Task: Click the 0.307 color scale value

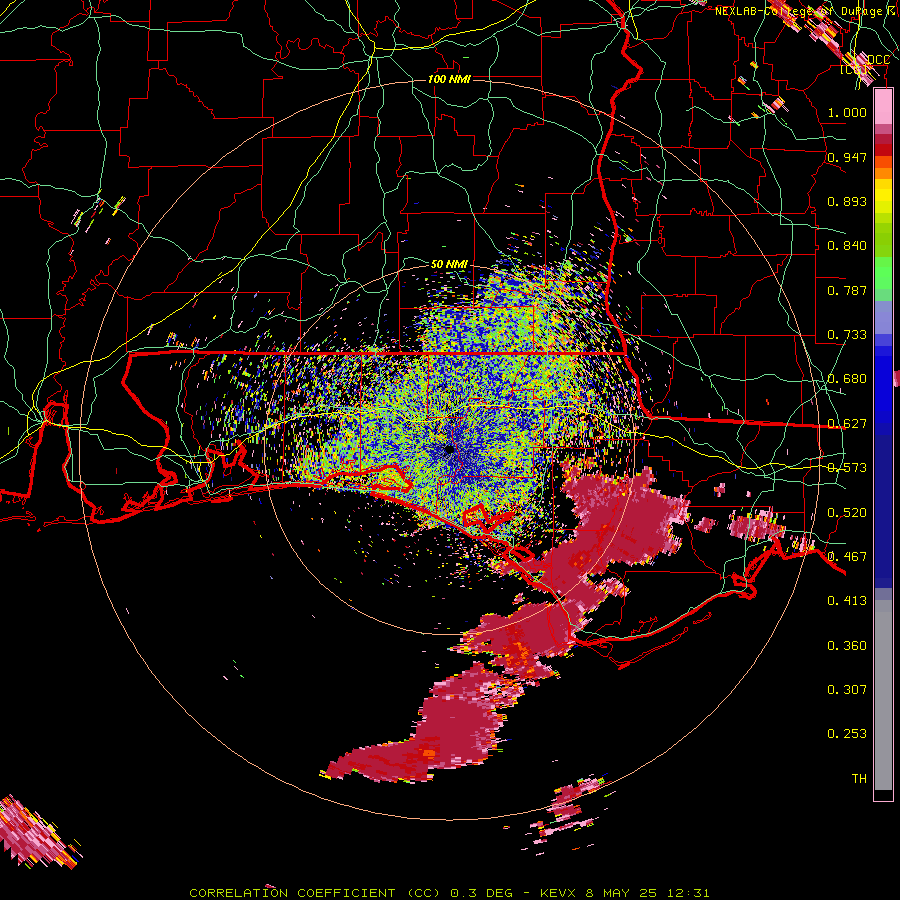Action: click(x=847, y=690)
